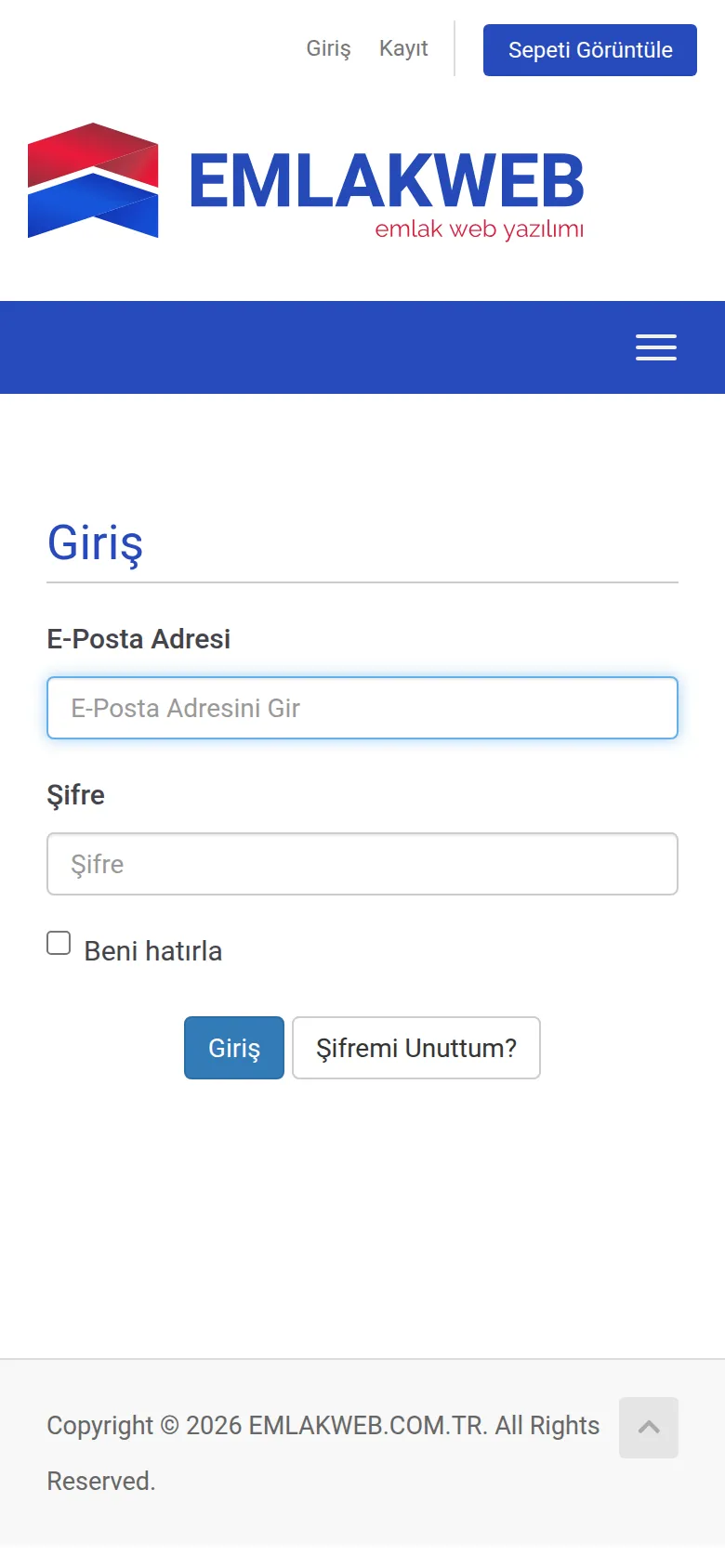Submit login with blue Giriş button

point(234,1048)
